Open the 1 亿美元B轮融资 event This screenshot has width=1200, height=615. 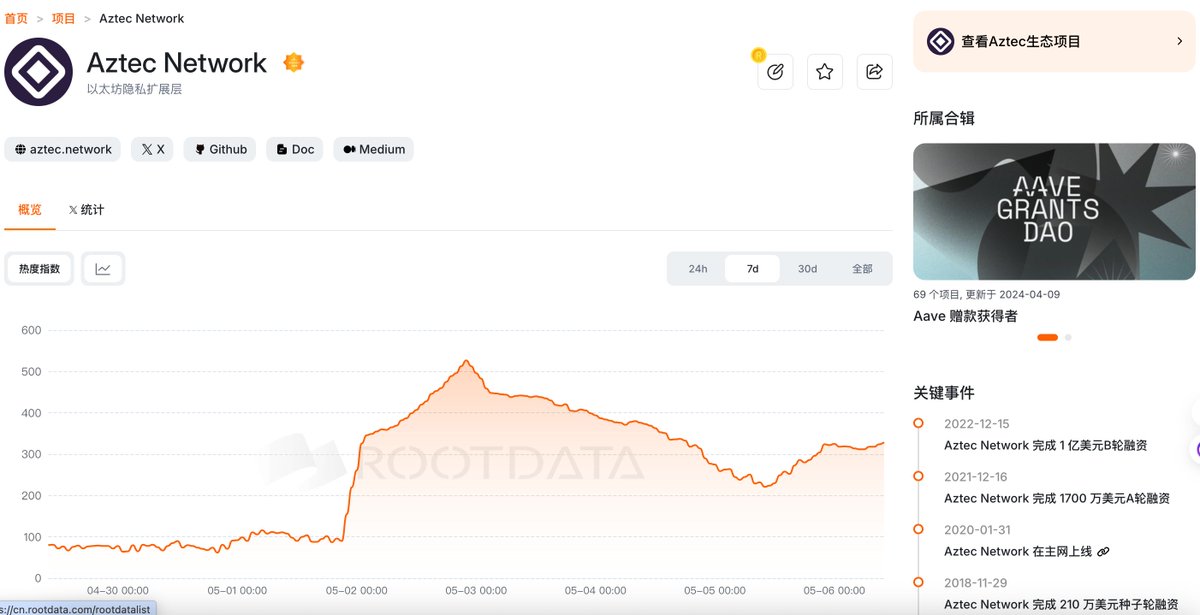click(1045, 445)
